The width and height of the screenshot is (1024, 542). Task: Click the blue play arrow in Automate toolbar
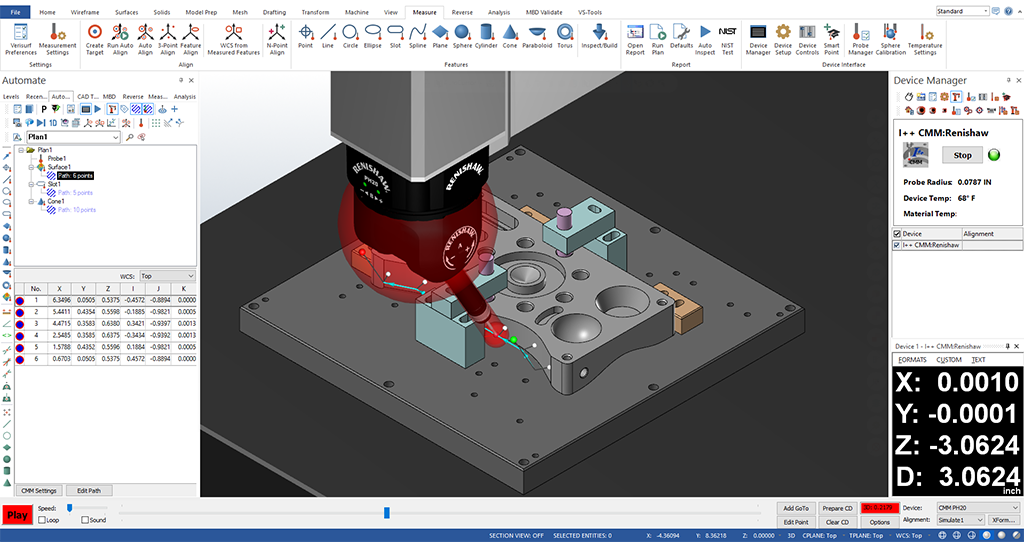tap(98, 109)
